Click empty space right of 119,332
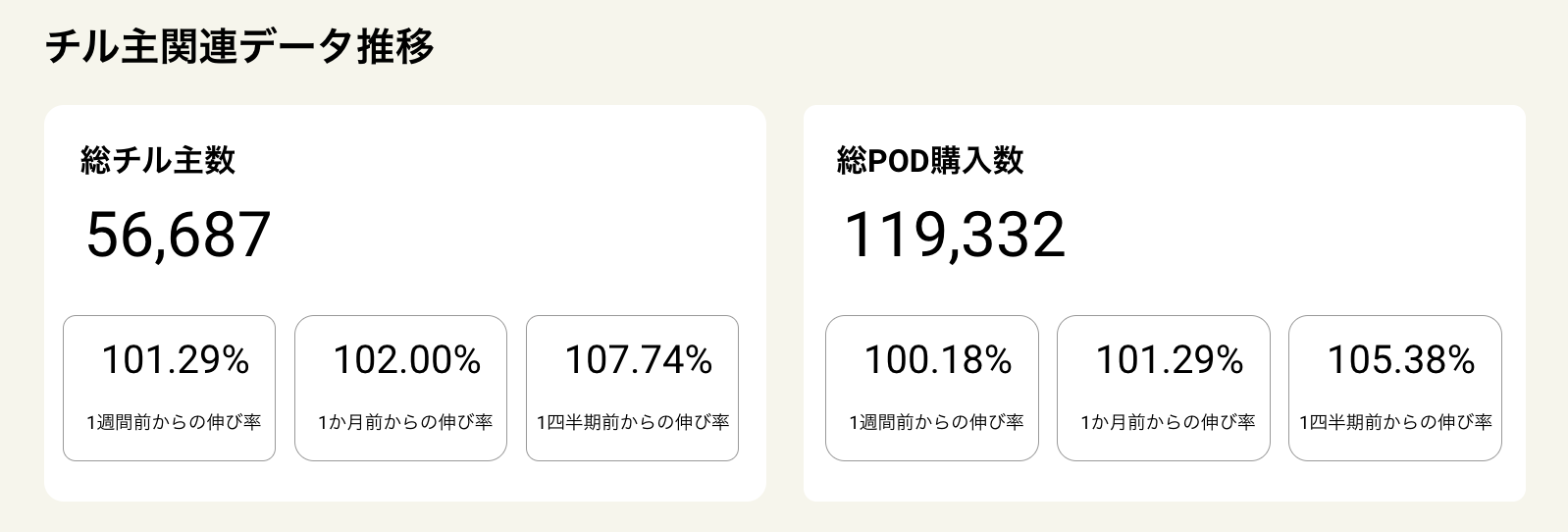The width and height of the screenshot is (1568, 532). 1295,236
